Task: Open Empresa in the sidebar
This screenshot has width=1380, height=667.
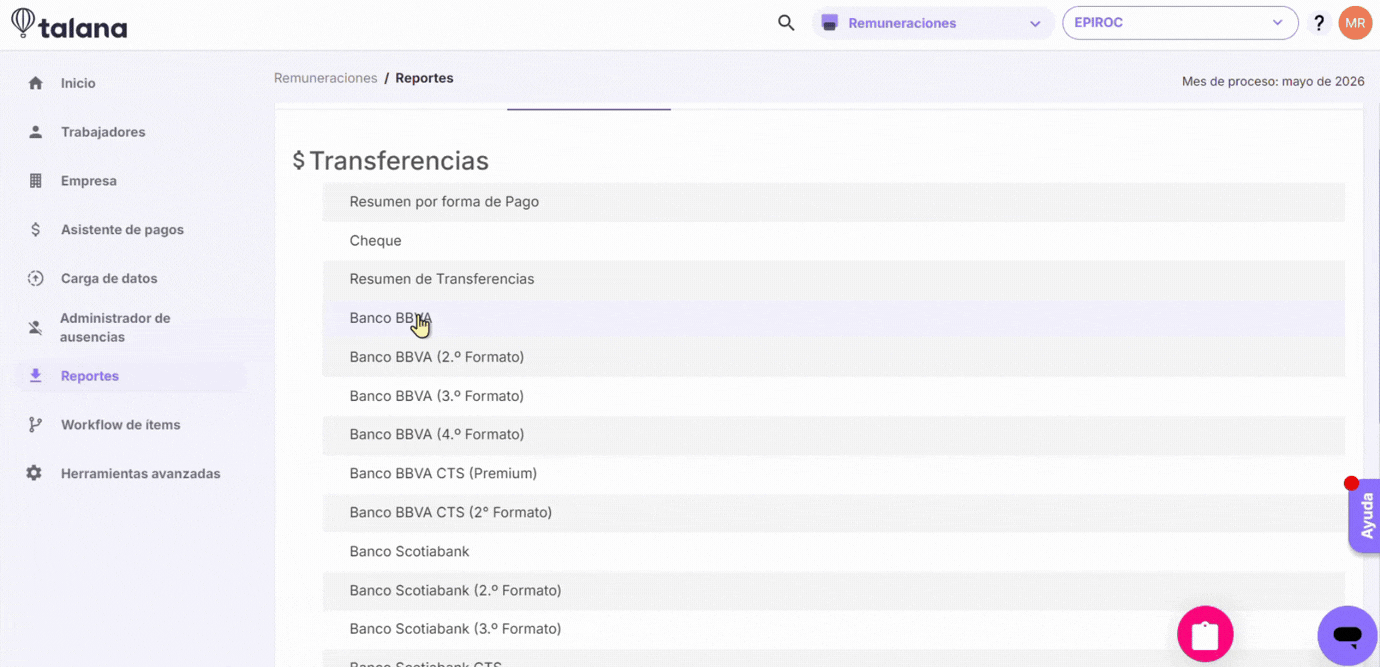Action: tap(89, 181)
